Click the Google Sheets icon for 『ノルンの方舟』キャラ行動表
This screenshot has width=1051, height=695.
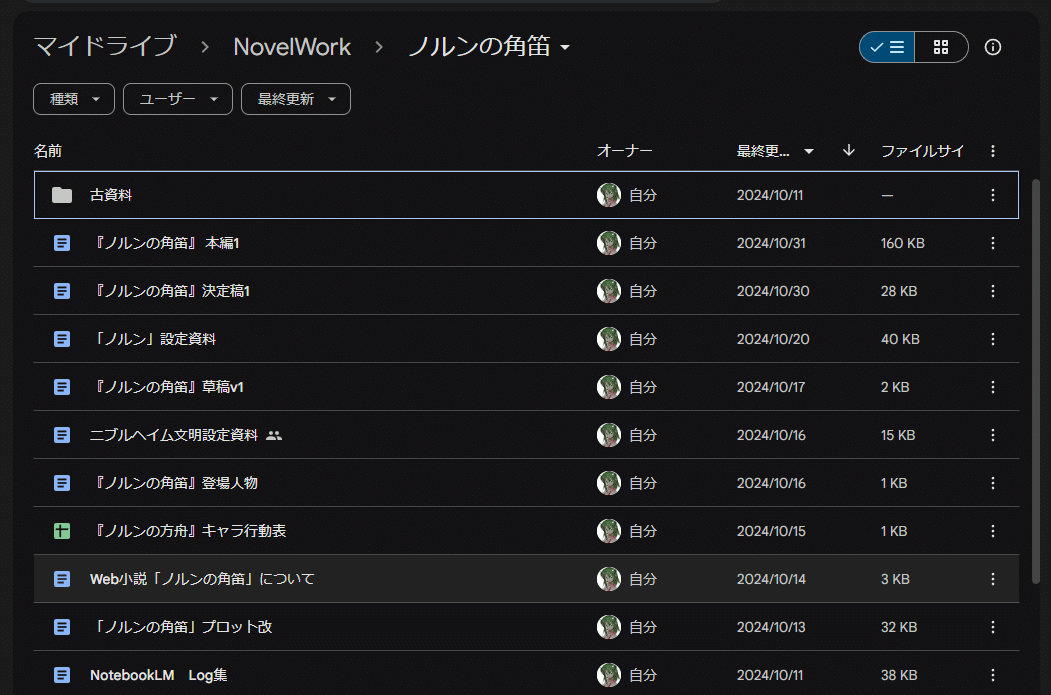tap(61, 531)
